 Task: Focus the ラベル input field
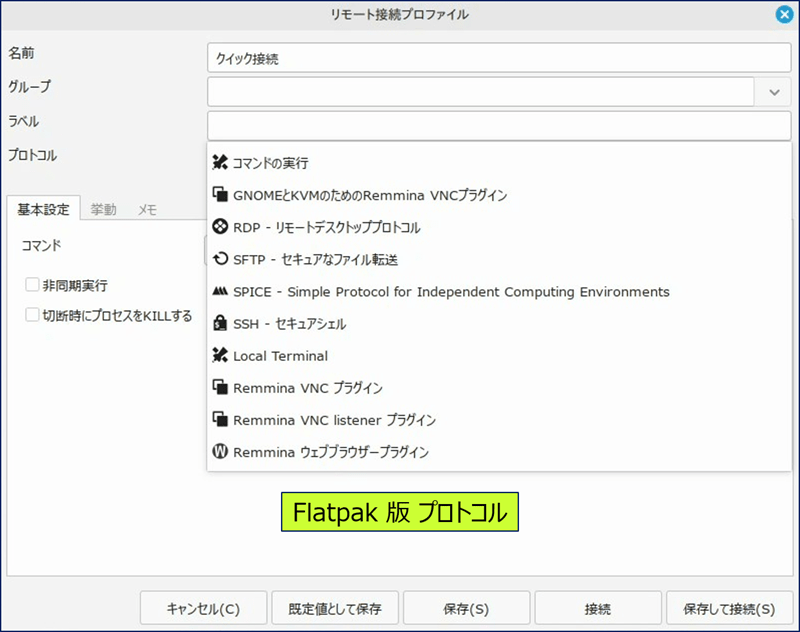pyautogui.click(x=499, y=125)
